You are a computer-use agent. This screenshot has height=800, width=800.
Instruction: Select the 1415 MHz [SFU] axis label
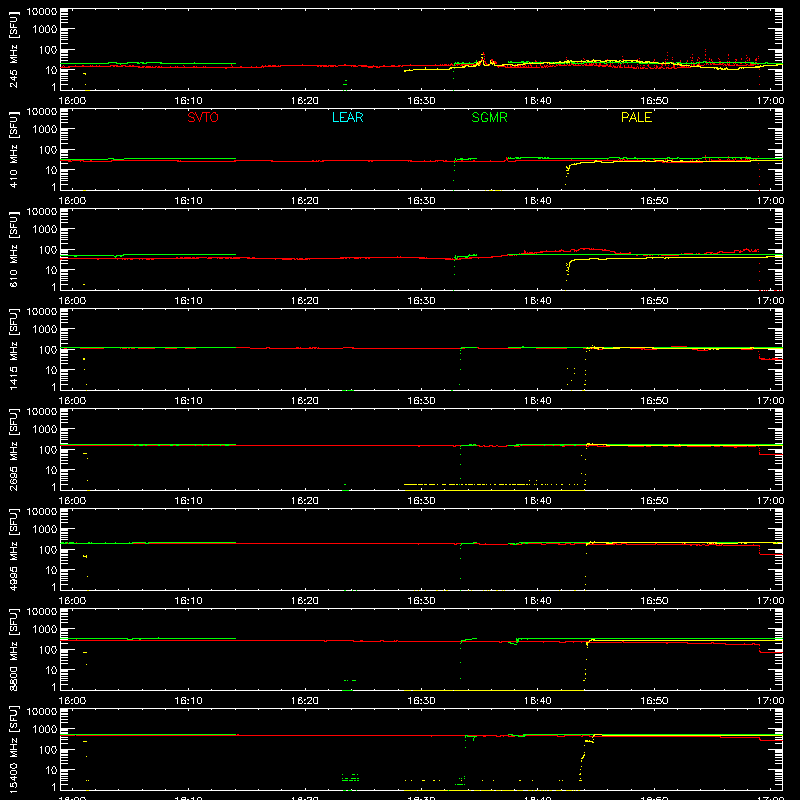(14, 349)
